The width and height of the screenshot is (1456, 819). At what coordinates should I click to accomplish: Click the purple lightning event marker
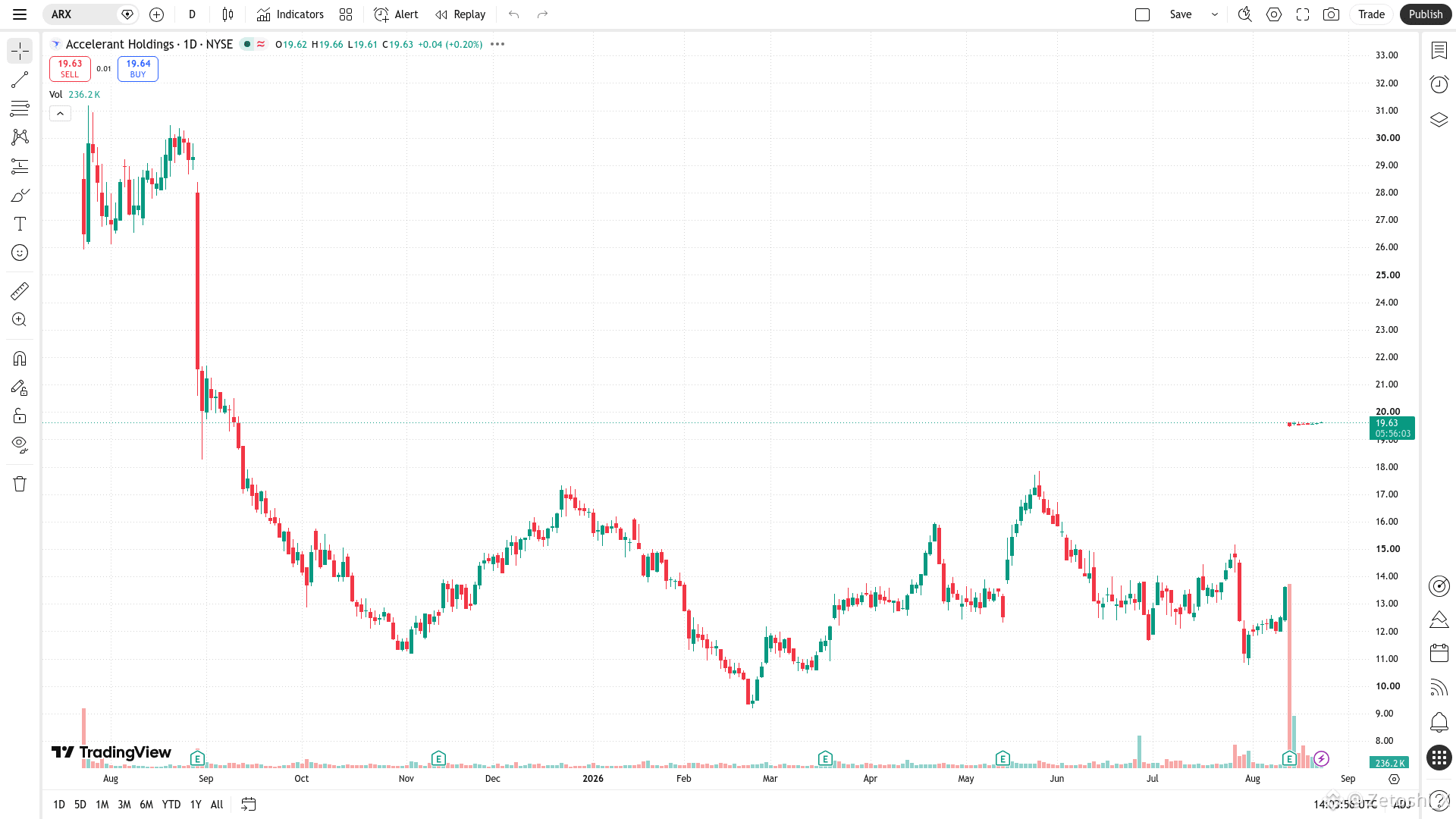1321,758
